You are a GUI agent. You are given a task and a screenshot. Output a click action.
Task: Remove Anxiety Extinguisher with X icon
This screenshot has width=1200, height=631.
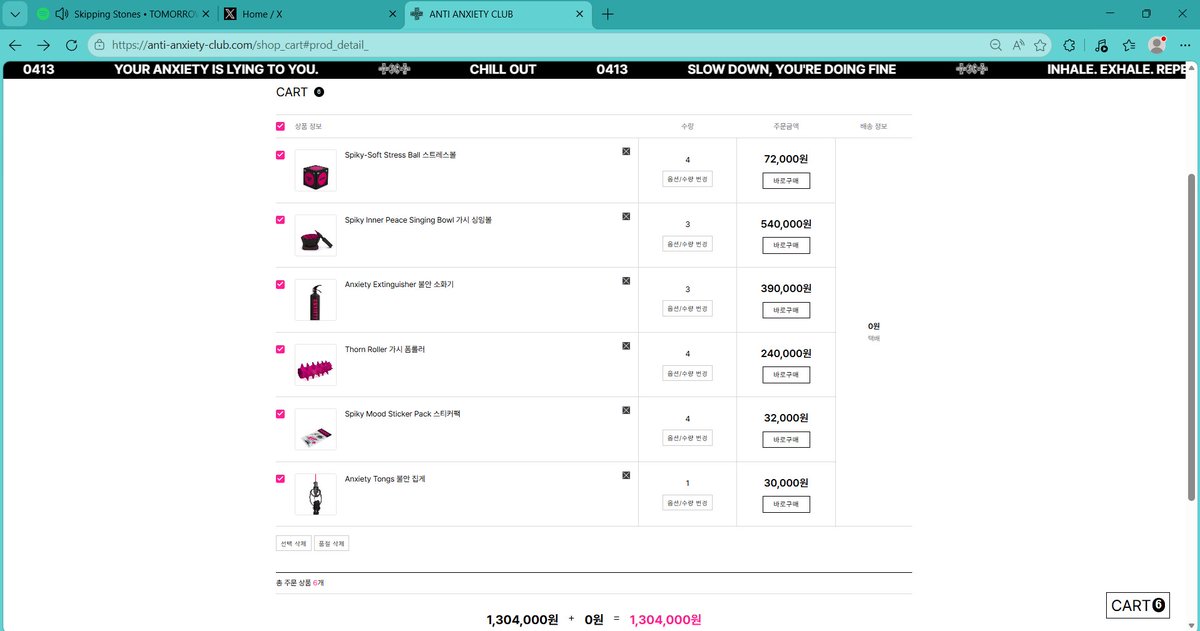626,281
